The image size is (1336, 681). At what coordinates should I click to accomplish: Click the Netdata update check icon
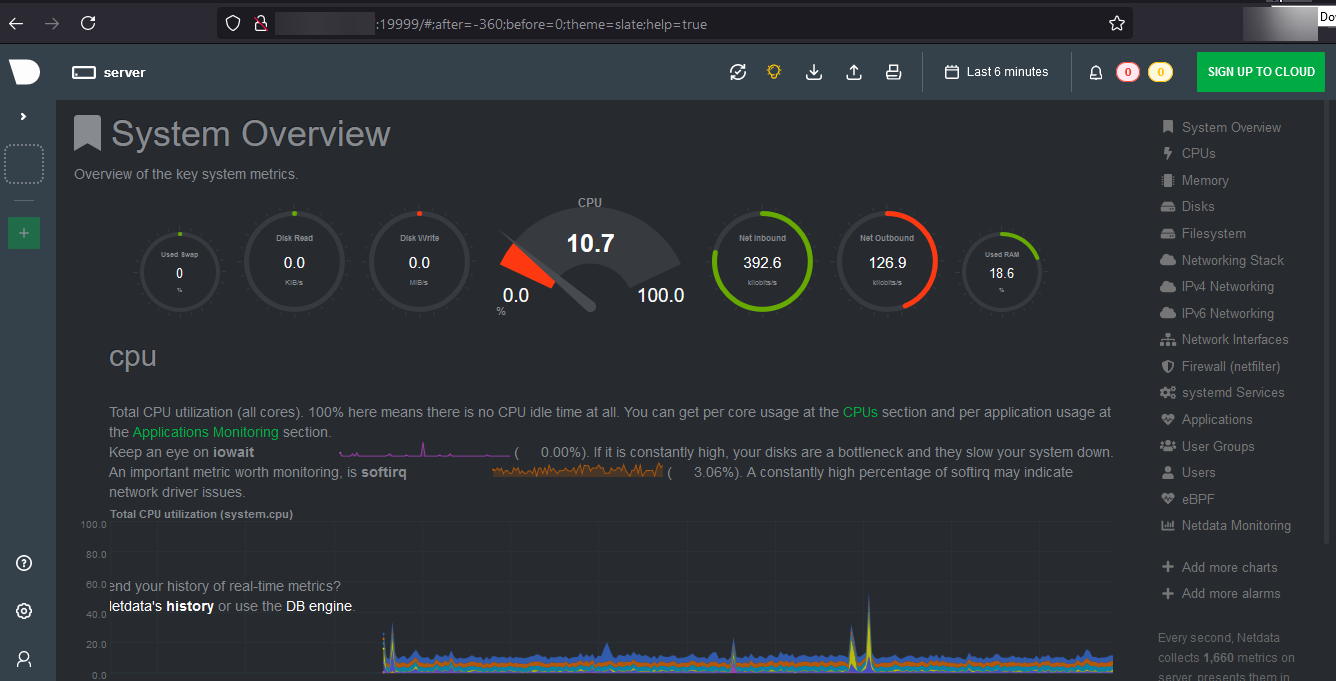[738, 71]
